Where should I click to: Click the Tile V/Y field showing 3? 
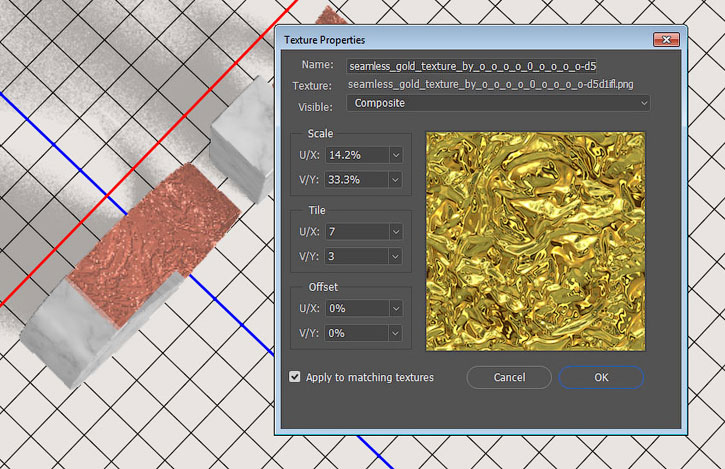357,256
